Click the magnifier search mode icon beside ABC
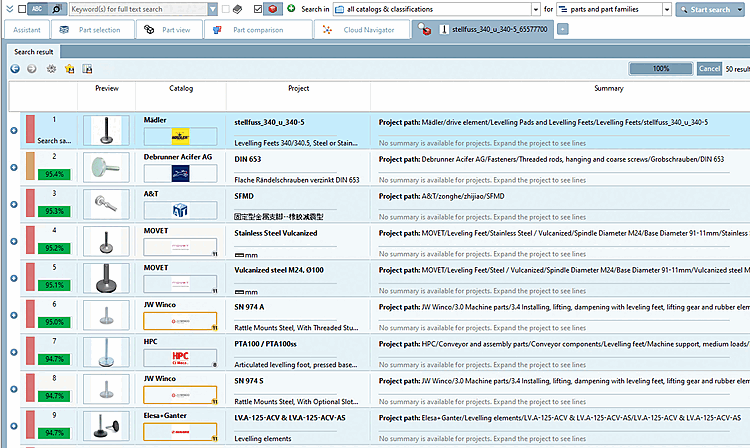The height and width of the screenshot is (448, 750). [56, 9]
